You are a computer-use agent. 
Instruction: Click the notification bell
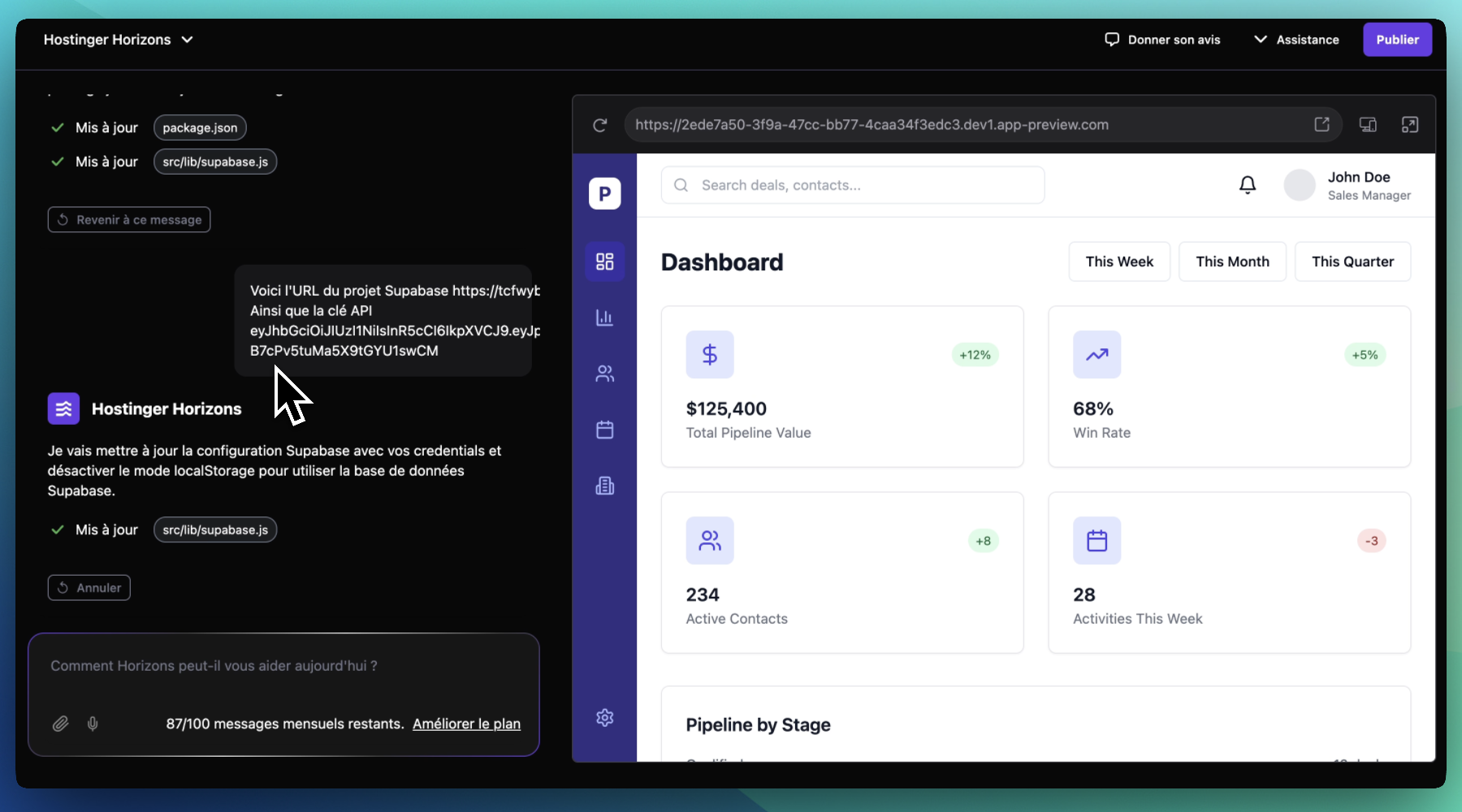(1248, 184)
